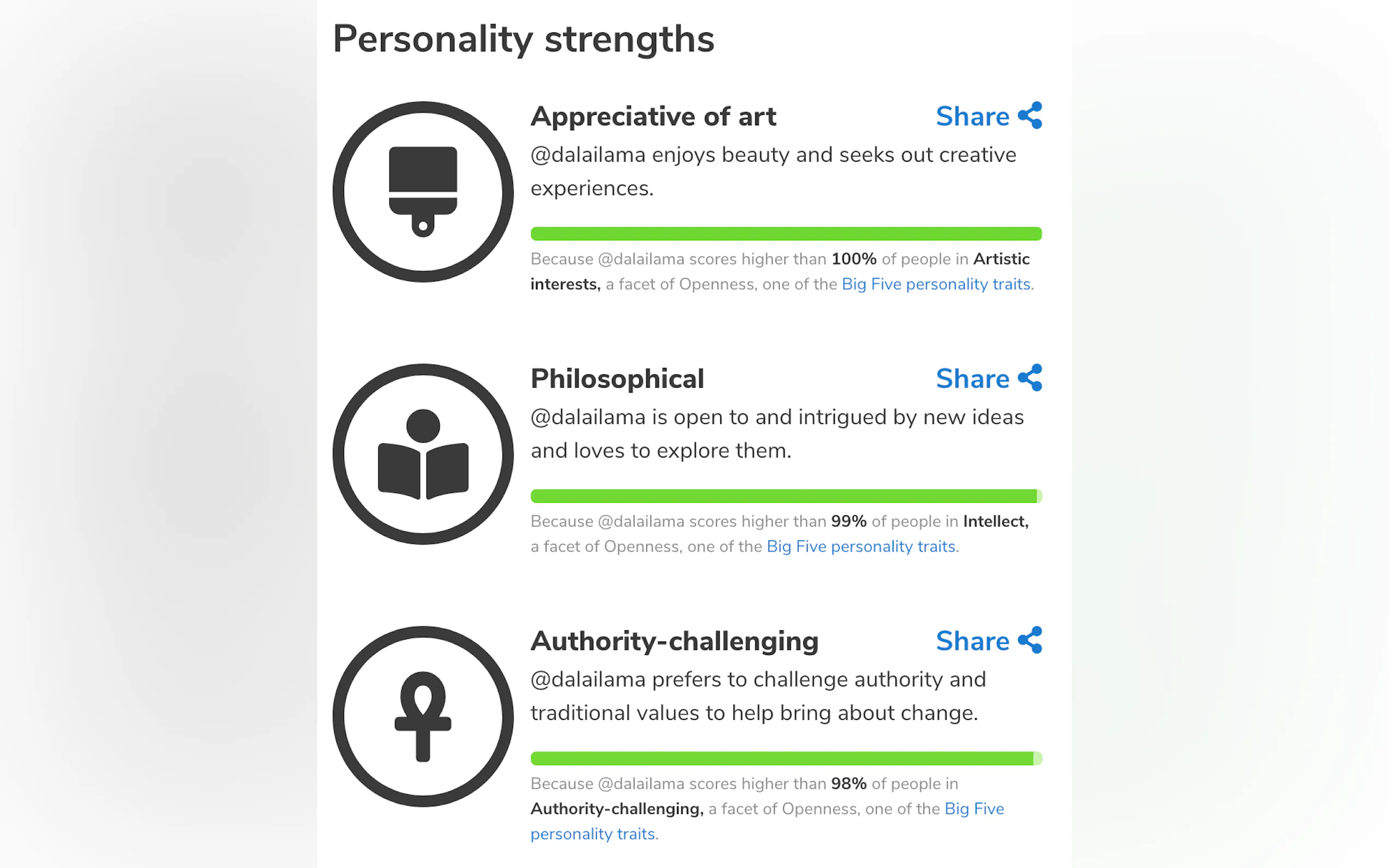
Task: Click the ankh icon beside Authority-challenging
Action: (x=423, y=716)
